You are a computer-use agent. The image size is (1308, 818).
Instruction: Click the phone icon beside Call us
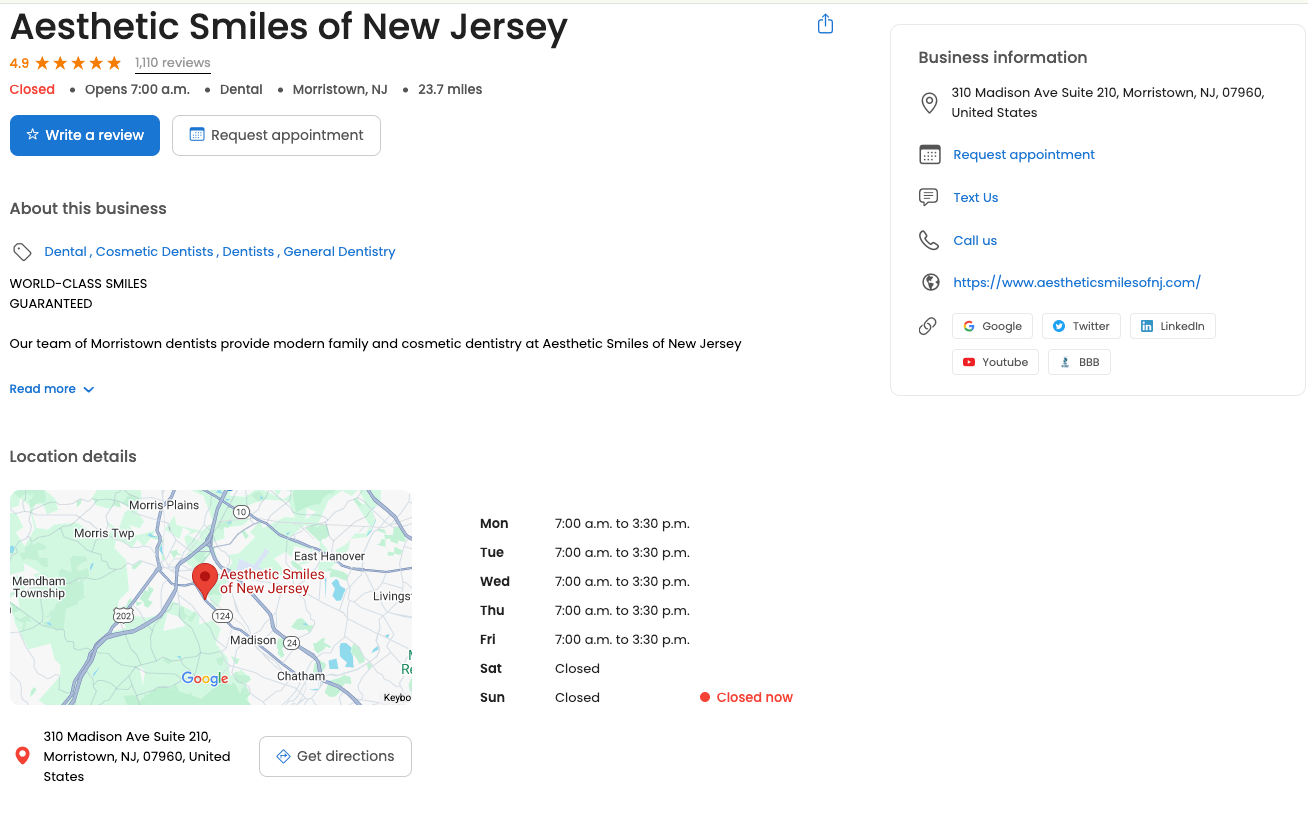pyautogui.click(x=929, y=240)
